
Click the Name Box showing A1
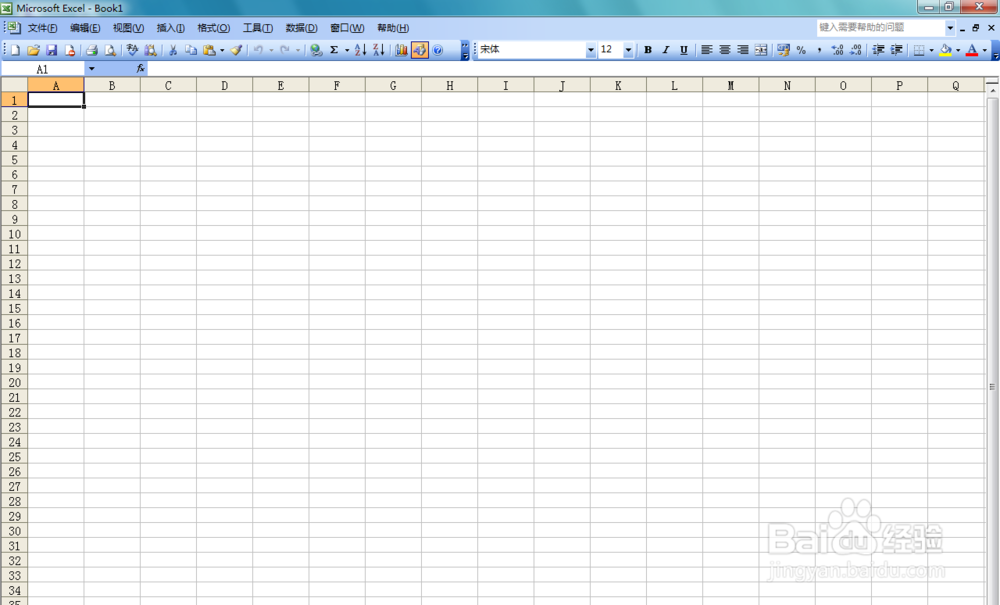tap(43, 69)
